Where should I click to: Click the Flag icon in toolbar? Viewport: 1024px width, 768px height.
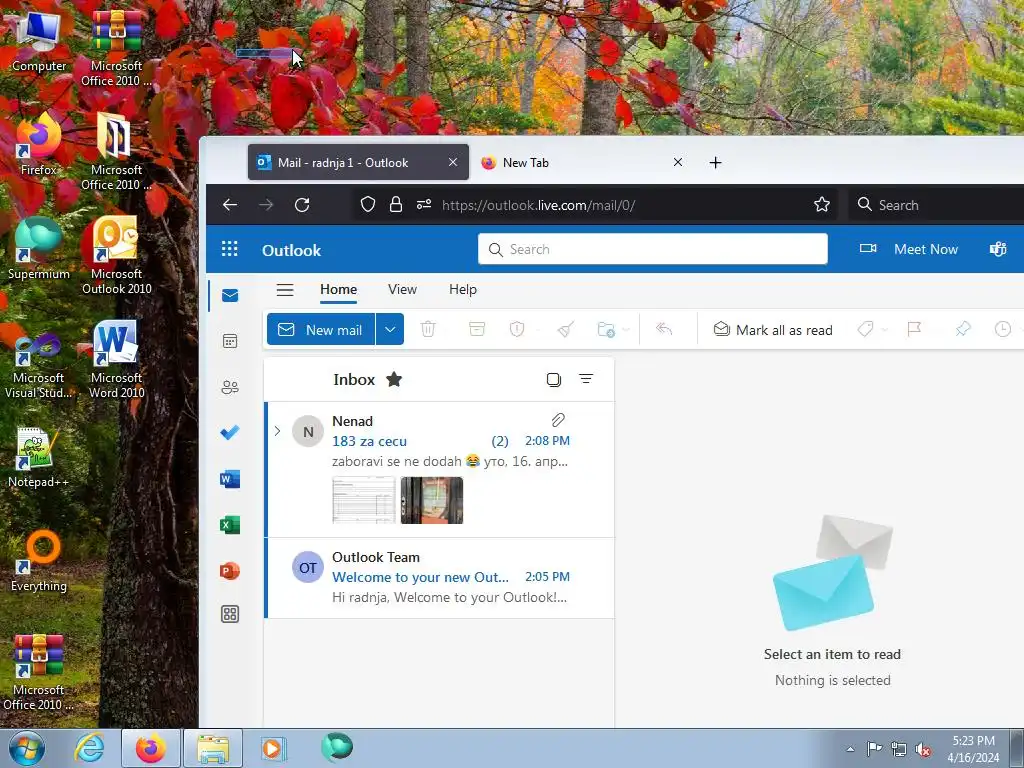pos(914,329)
